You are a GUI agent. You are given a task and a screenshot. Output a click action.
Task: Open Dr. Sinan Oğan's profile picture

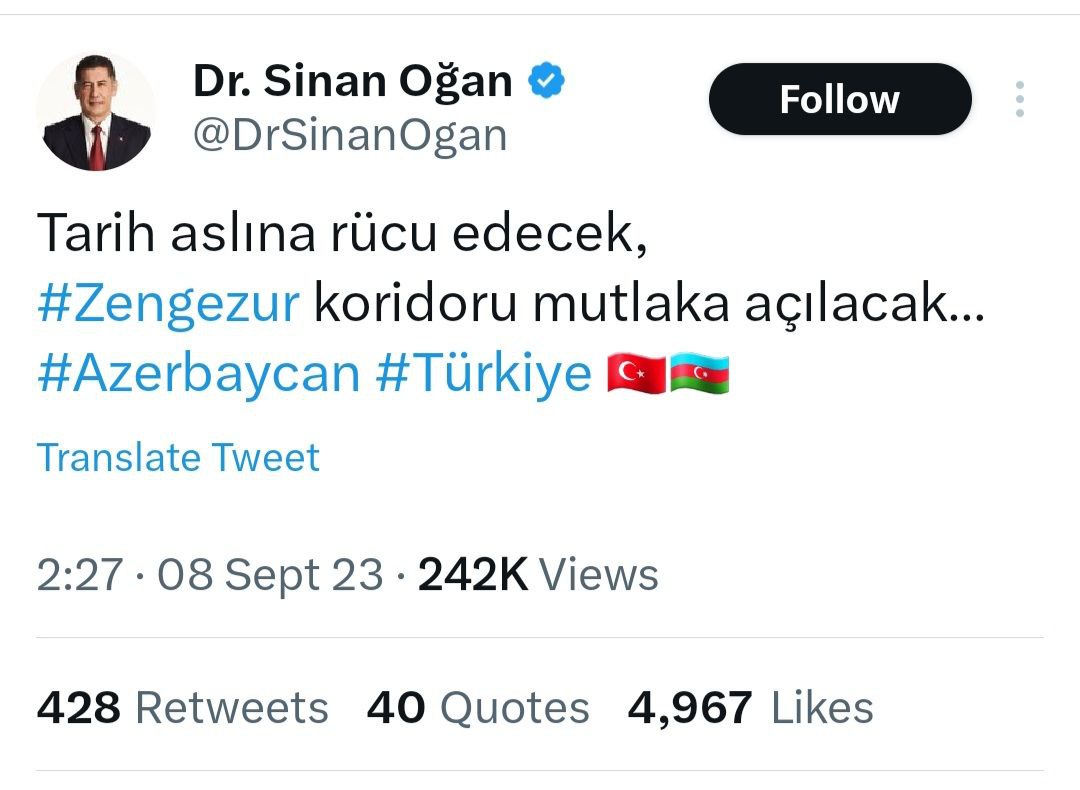96,112
